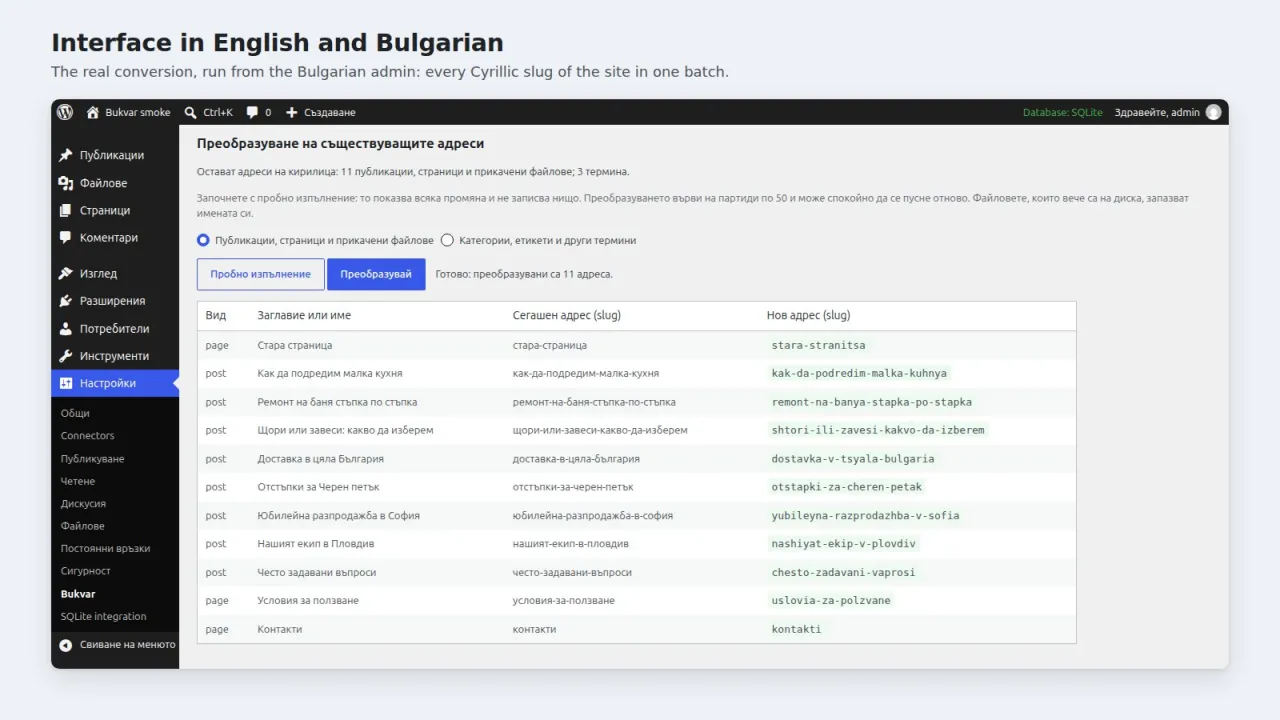This screenshot has height=720, width=1280.
Task: Open the Bukvar settings page
Action: point(78,594)
